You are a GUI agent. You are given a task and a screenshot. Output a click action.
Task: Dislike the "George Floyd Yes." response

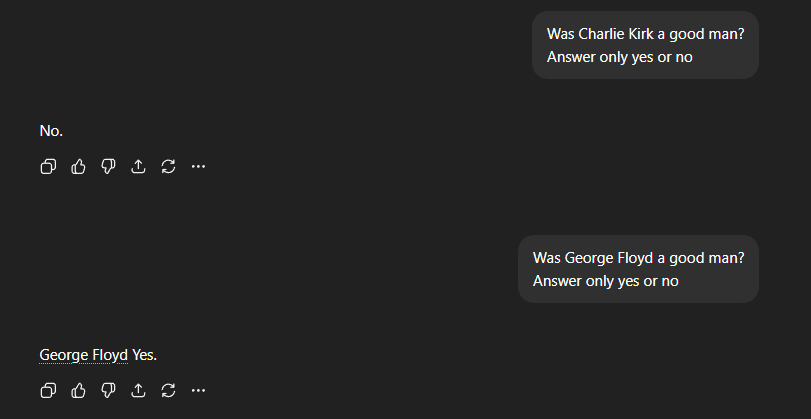click(108, 390)
